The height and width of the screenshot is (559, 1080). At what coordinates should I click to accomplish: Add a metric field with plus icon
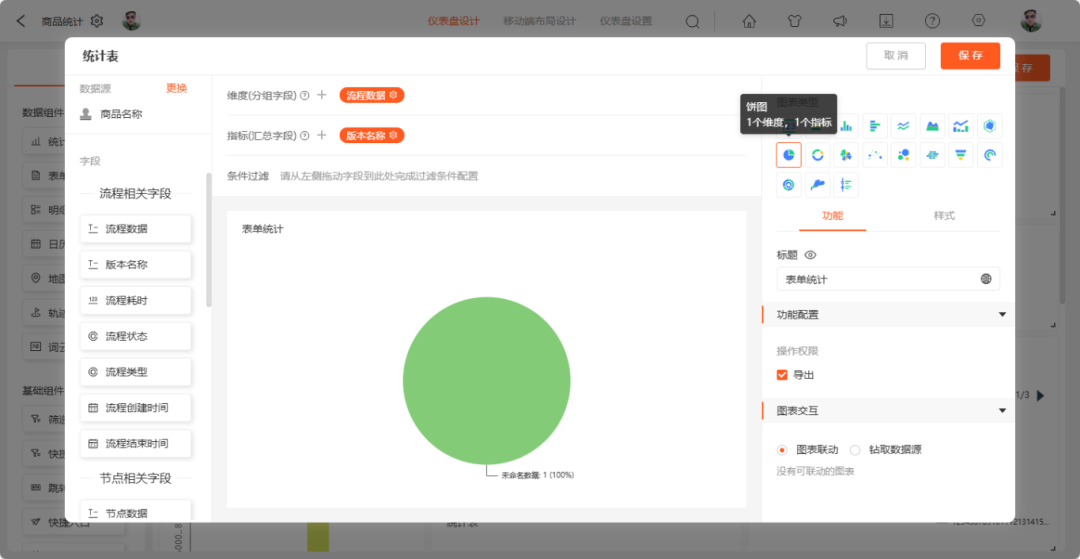pos(321,136)
